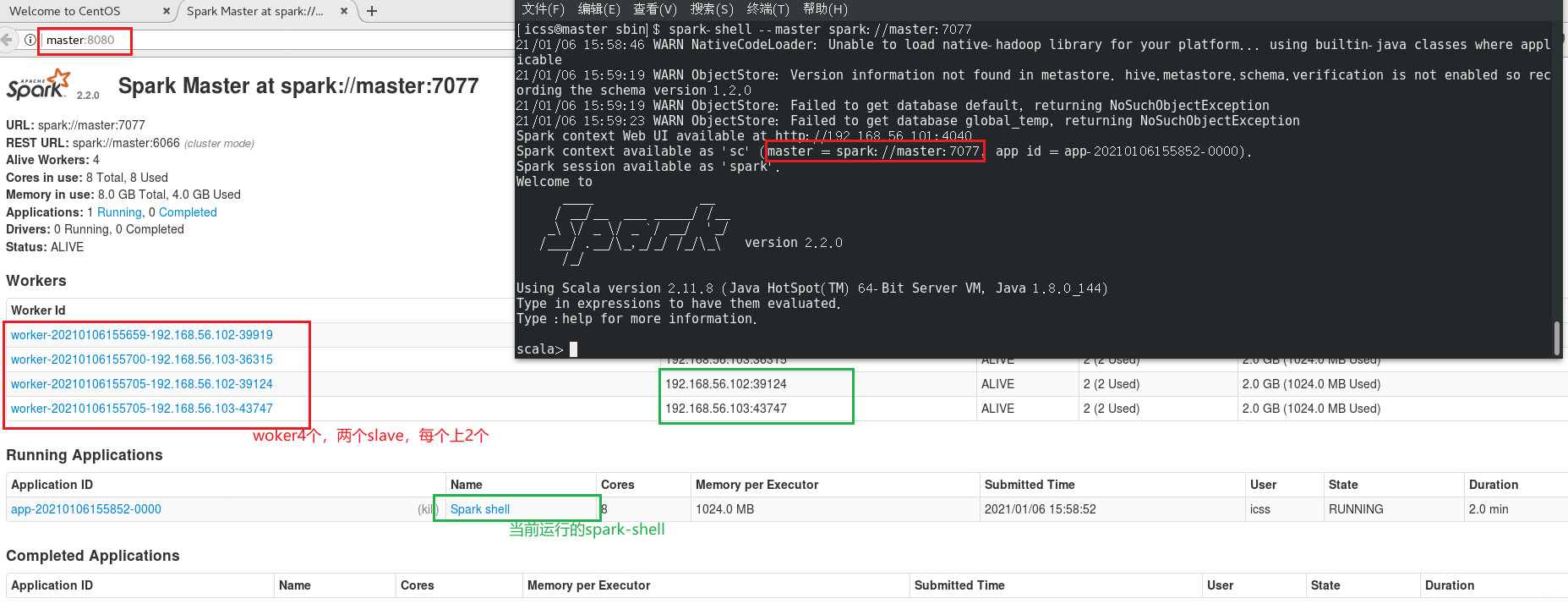Click the Workers section heading
The image size is (1568, 604).
click(x=36, y=281)
